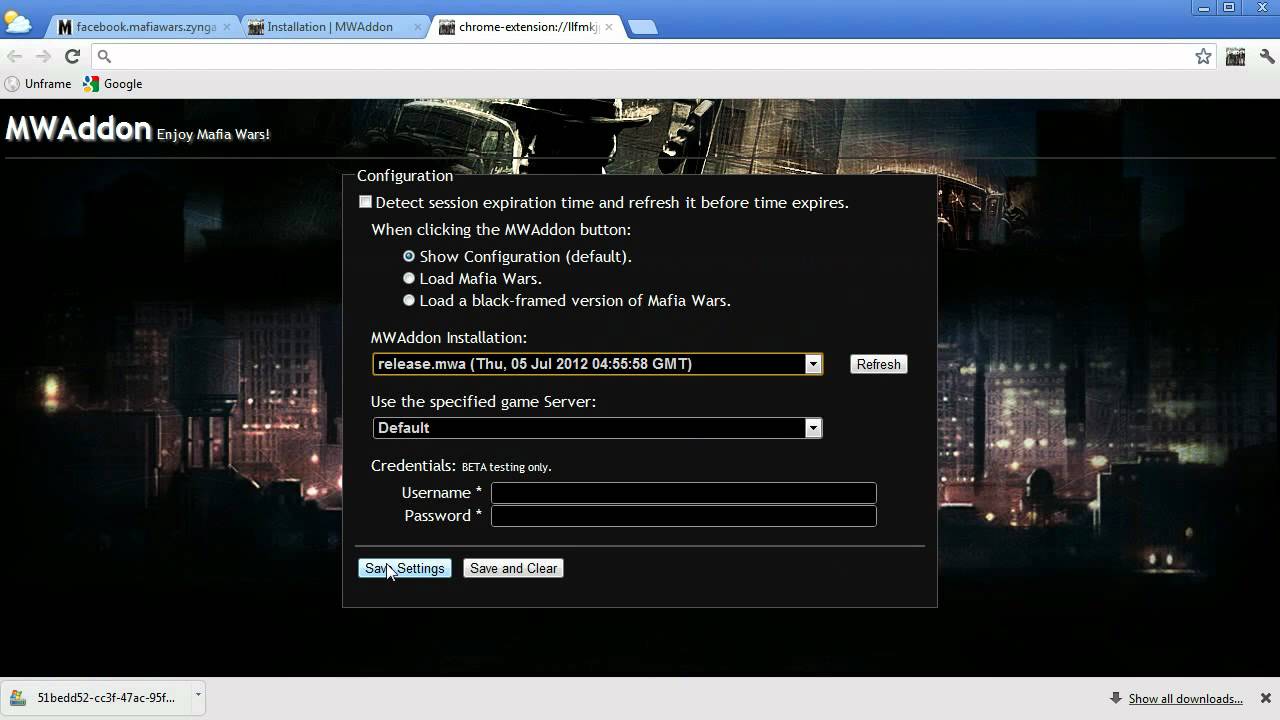Enable detect session expiration time checkbox
1280x720 pixels.
(366, 202)
